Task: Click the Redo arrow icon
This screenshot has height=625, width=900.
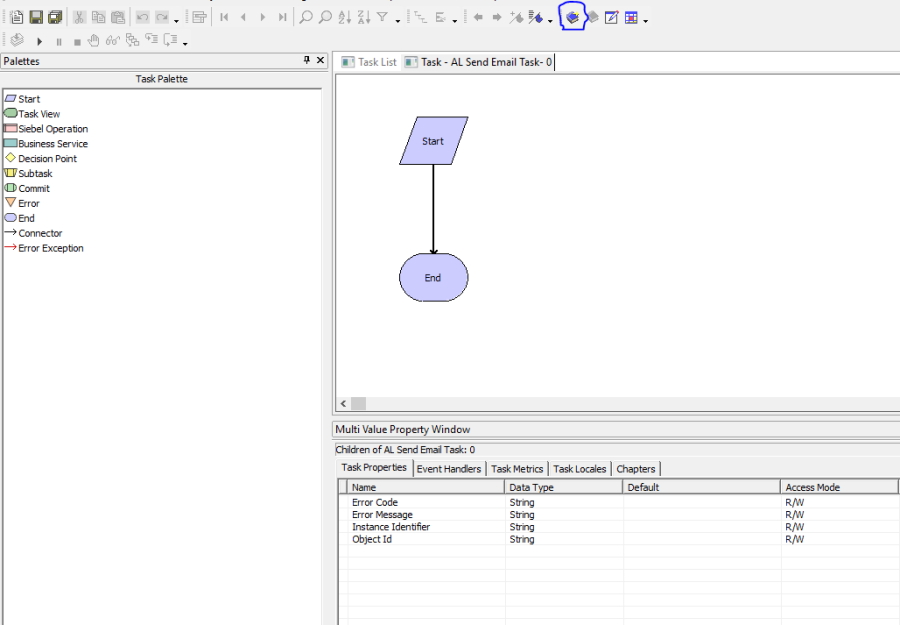Action: [x=162, y=18]
